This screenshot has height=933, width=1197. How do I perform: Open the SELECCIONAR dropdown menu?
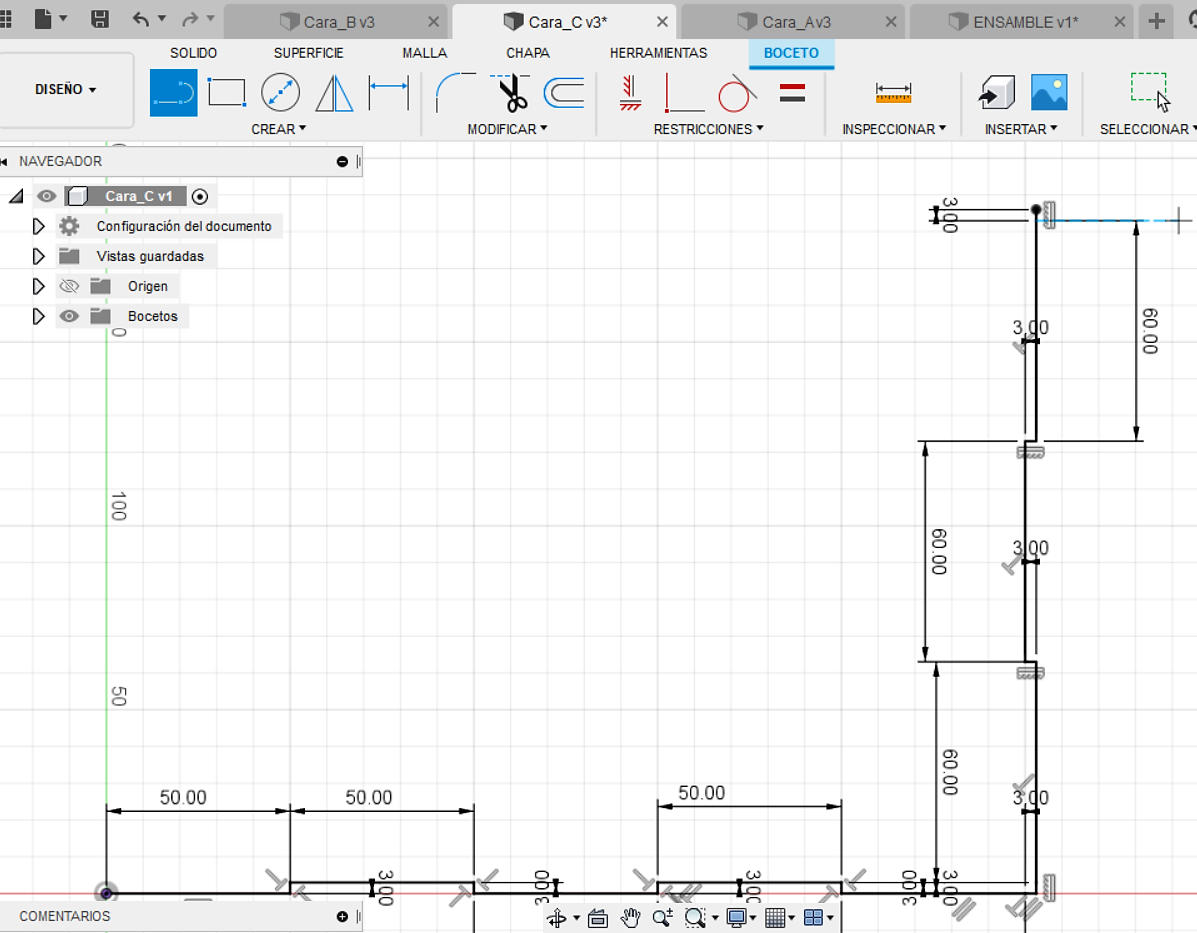click(x=1148, y=129)
